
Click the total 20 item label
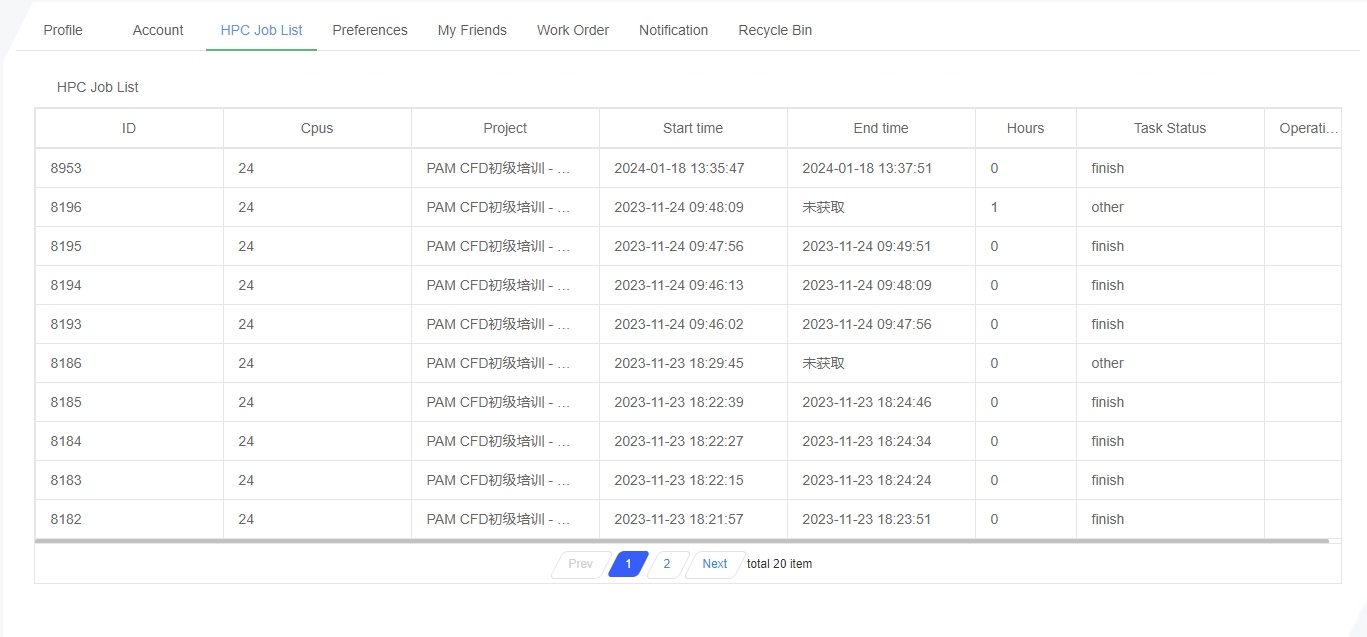click(779, 564)
